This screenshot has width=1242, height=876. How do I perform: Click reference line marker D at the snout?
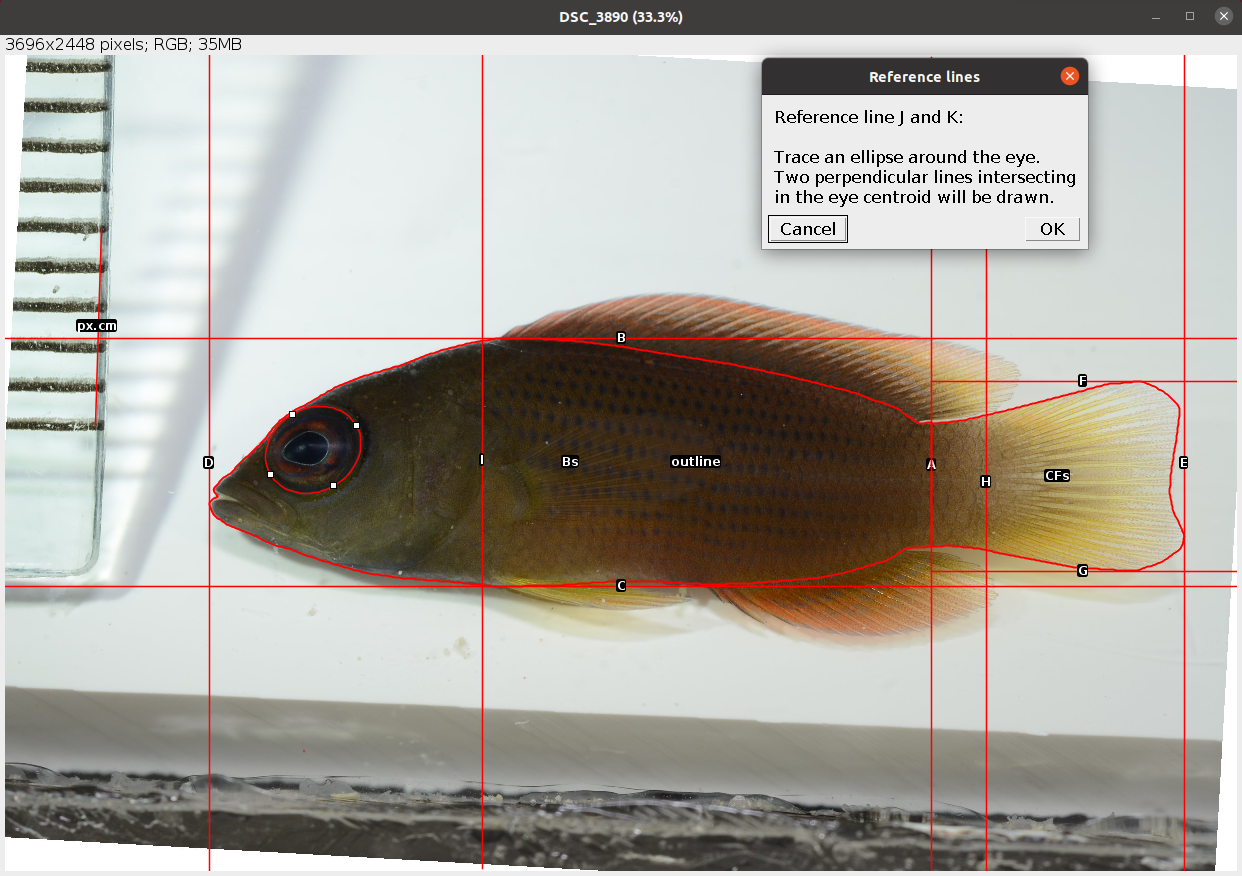[x=208, y=463]
